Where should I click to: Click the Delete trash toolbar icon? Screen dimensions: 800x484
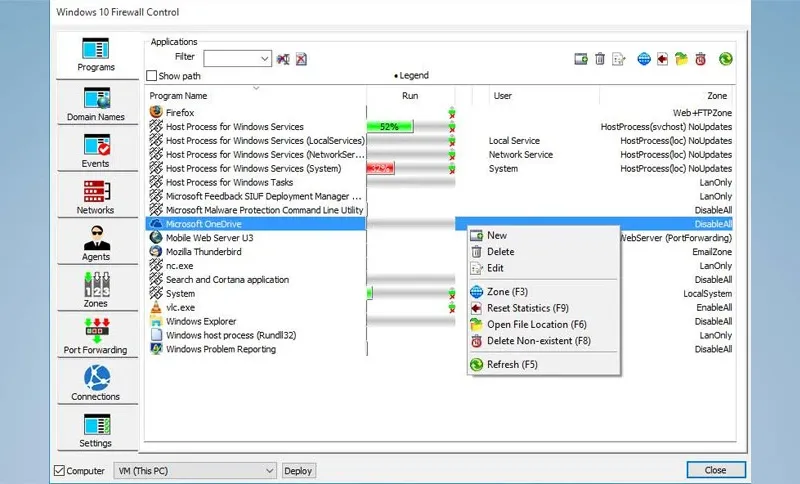point(600,59)
